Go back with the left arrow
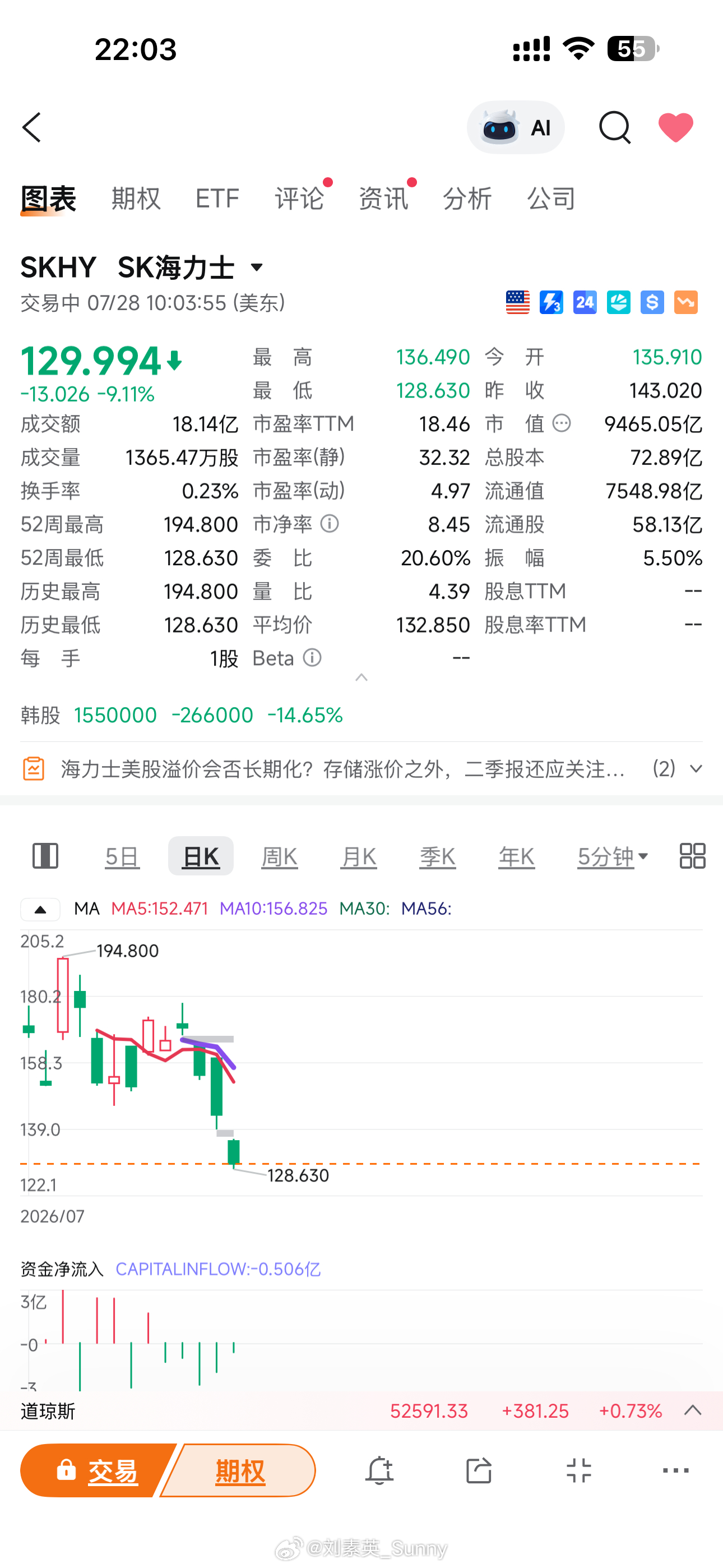 (x=31, y=127)
